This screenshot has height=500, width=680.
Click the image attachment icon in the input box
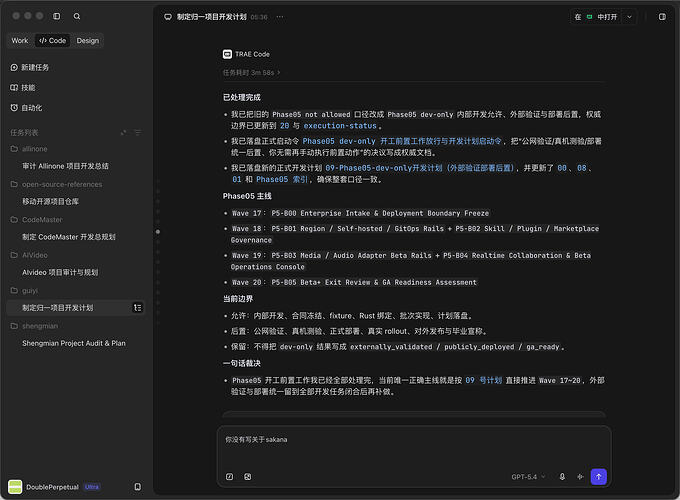(248, 477)
